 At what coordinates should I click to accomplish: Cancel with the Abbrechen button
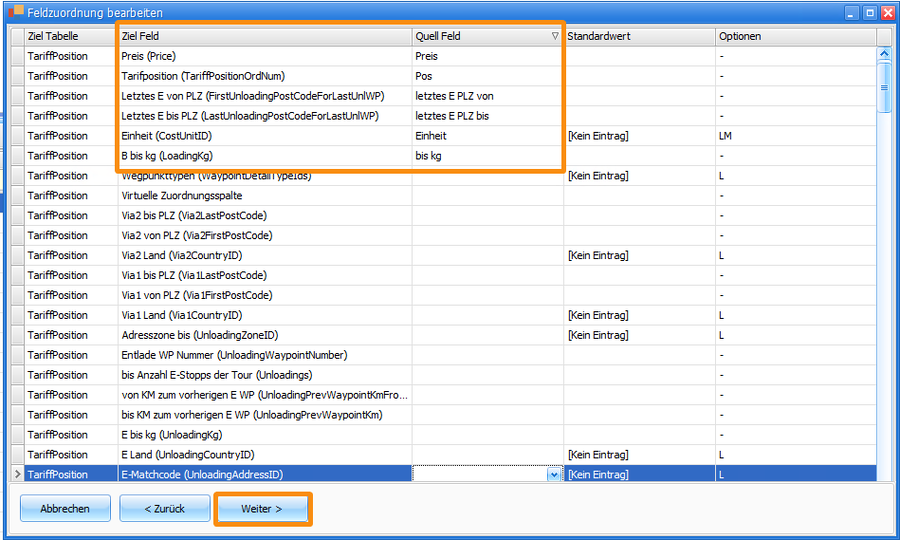pos(65,509)
